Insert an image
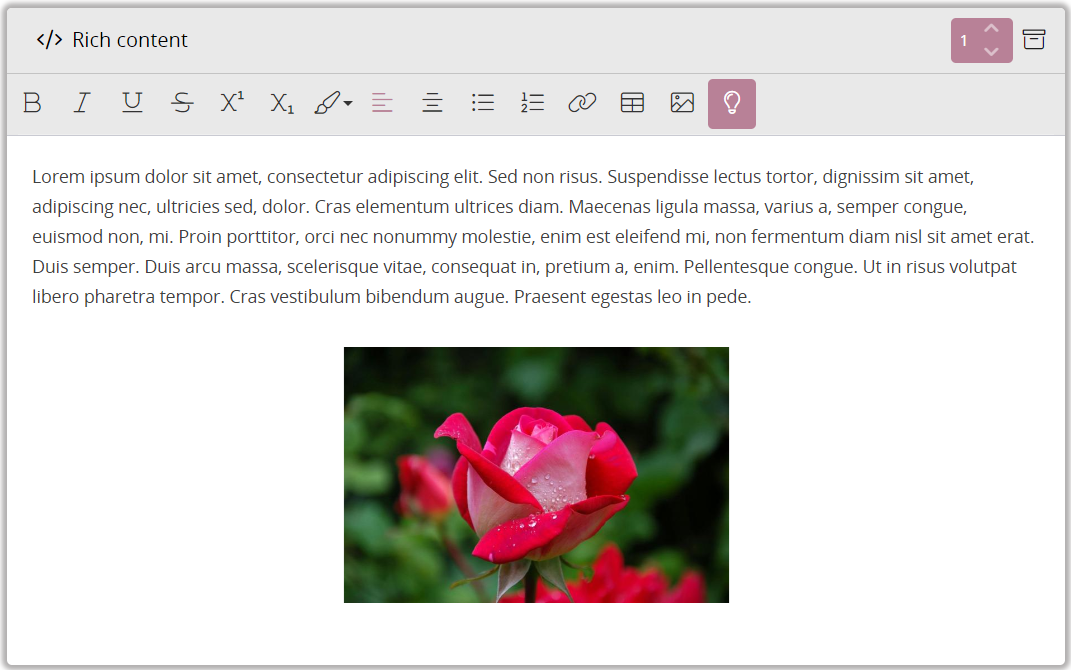The height and width of the screenshot is (670, 1071). pos(682,103)
